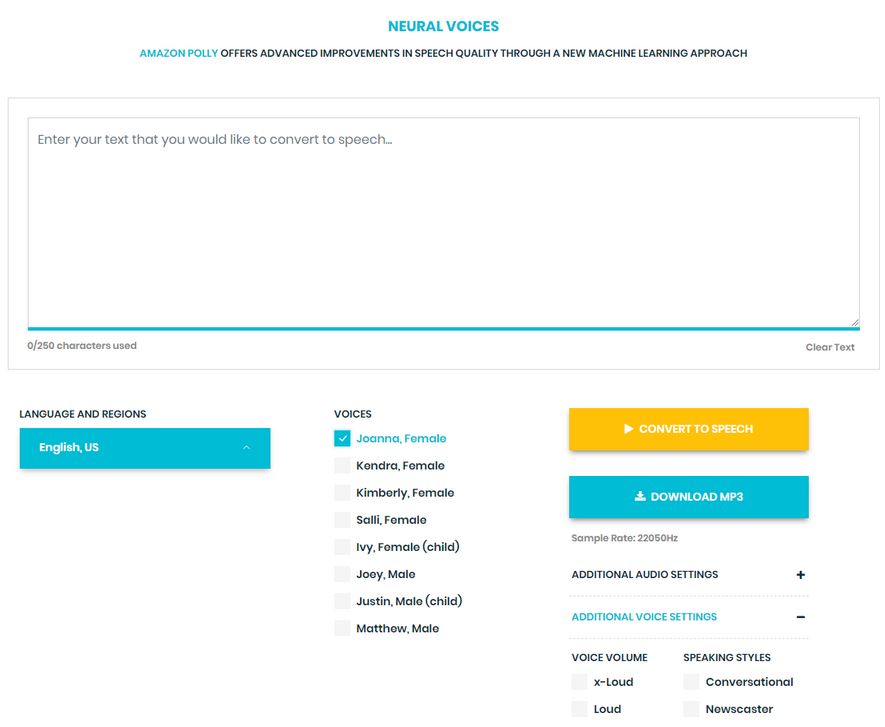Click the Voice Volume label
885x727 pixels.
click(610, 658)
